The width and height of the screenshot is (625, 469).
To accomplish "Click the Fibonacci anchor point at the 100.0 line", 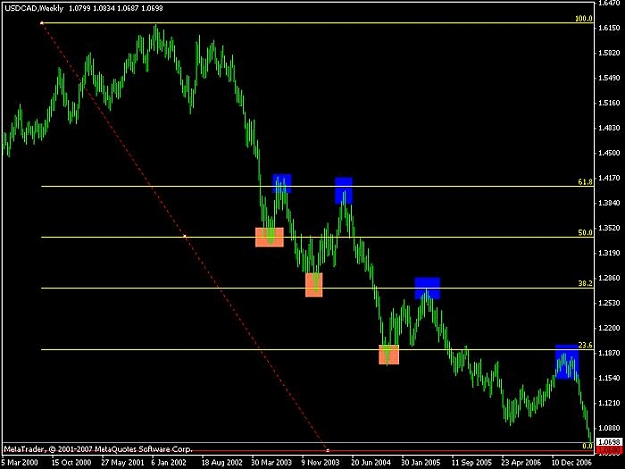I will tap(41, 23).
